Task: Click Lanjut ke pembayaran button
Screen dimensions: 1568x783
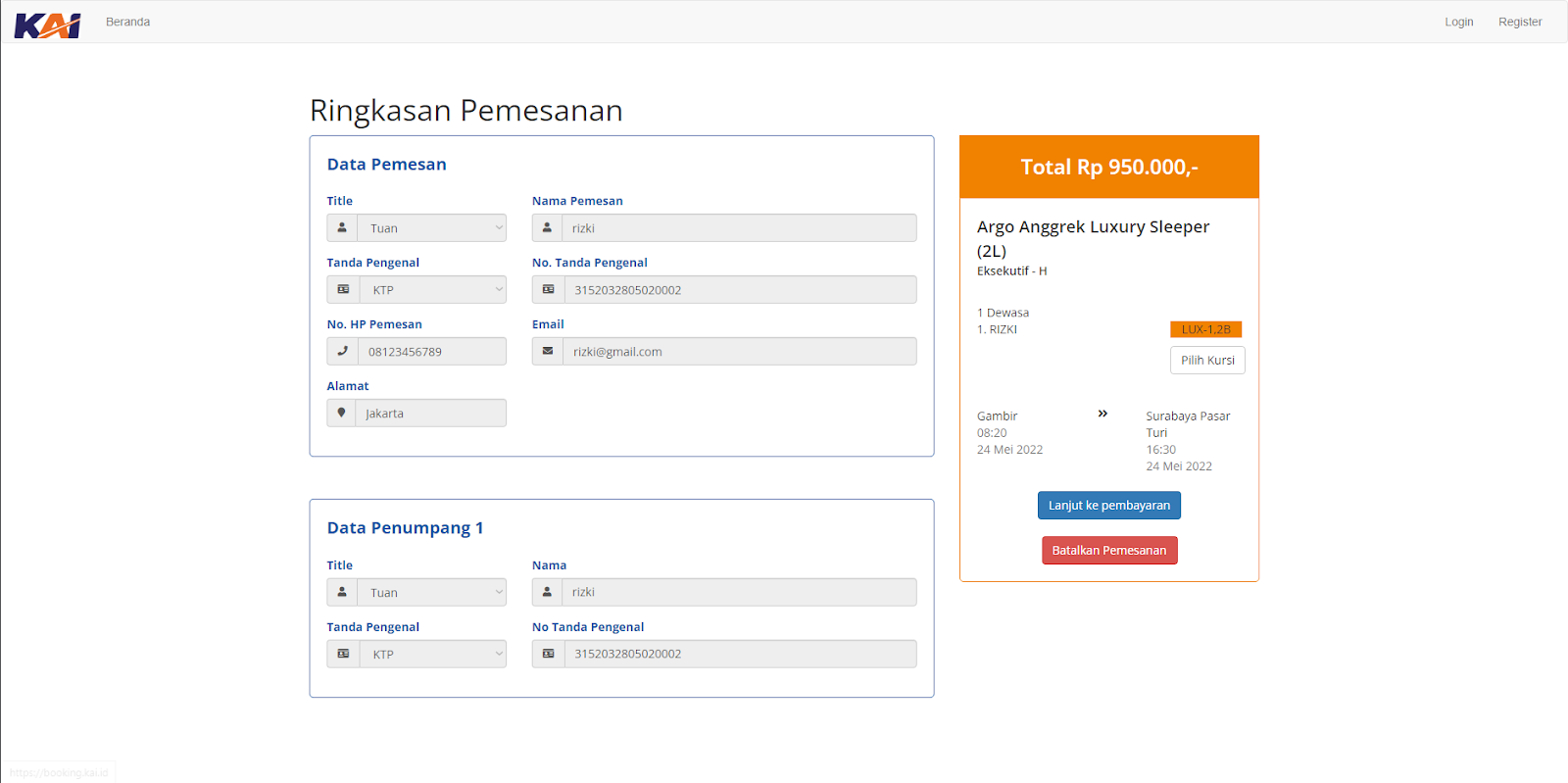Action: [x=1109, y=506]
